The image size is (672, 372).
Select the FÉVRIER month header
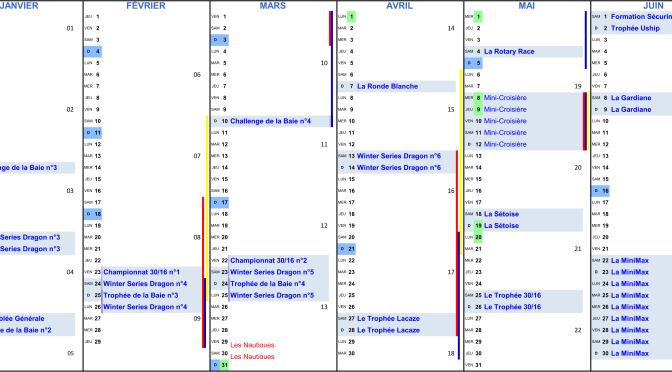tap(146, 6)
